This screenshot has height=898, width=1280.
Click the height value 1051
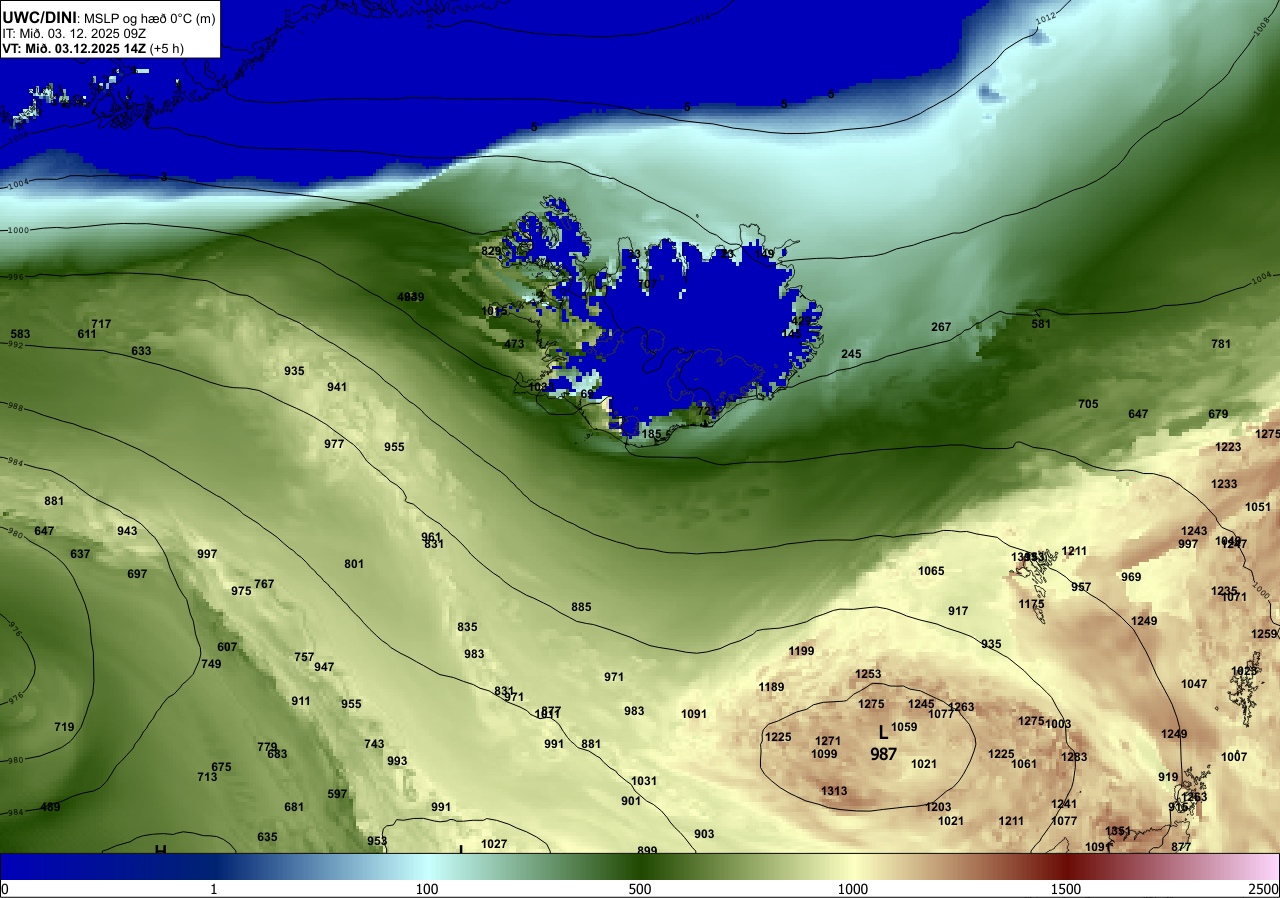1258,507
